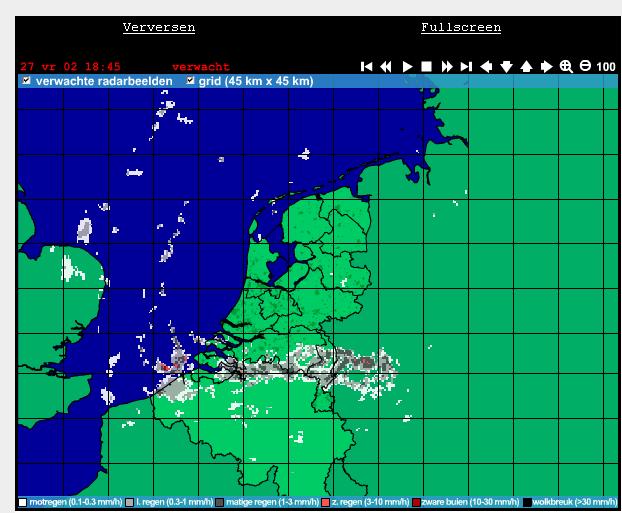Click the 'zware buien (10-30 mm/h)' legend text
This screenshot has width=622, height=513.
point(470,502)
